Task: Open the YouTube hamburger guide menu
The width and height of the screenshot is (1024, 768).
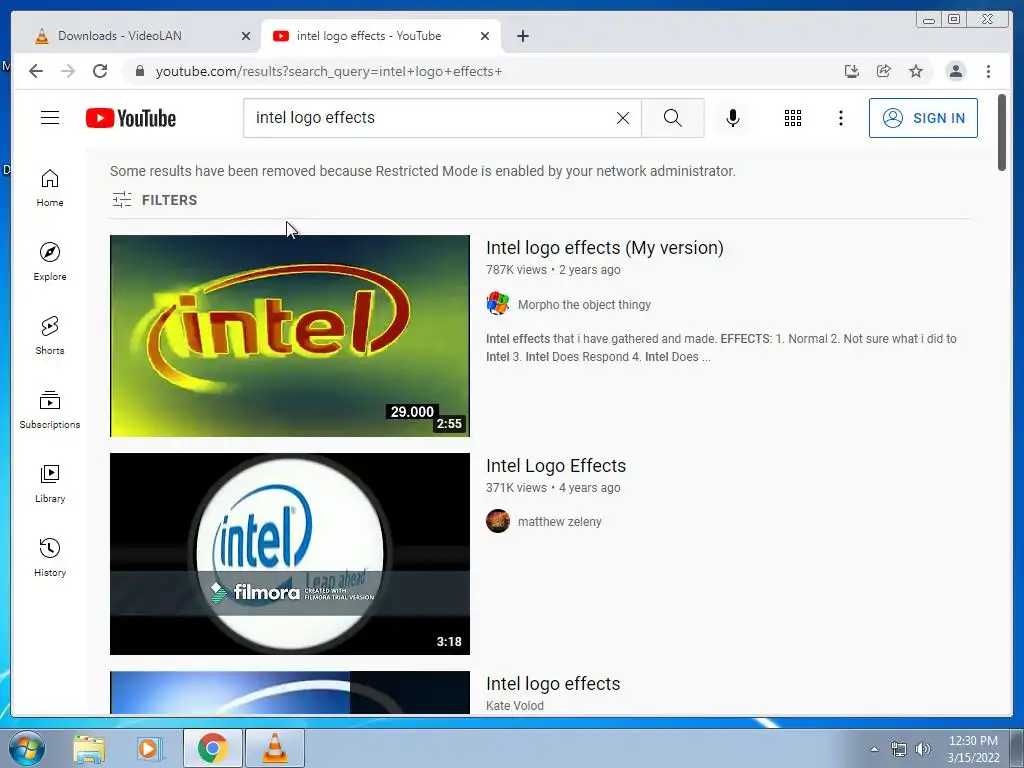Action: [50, 118]
